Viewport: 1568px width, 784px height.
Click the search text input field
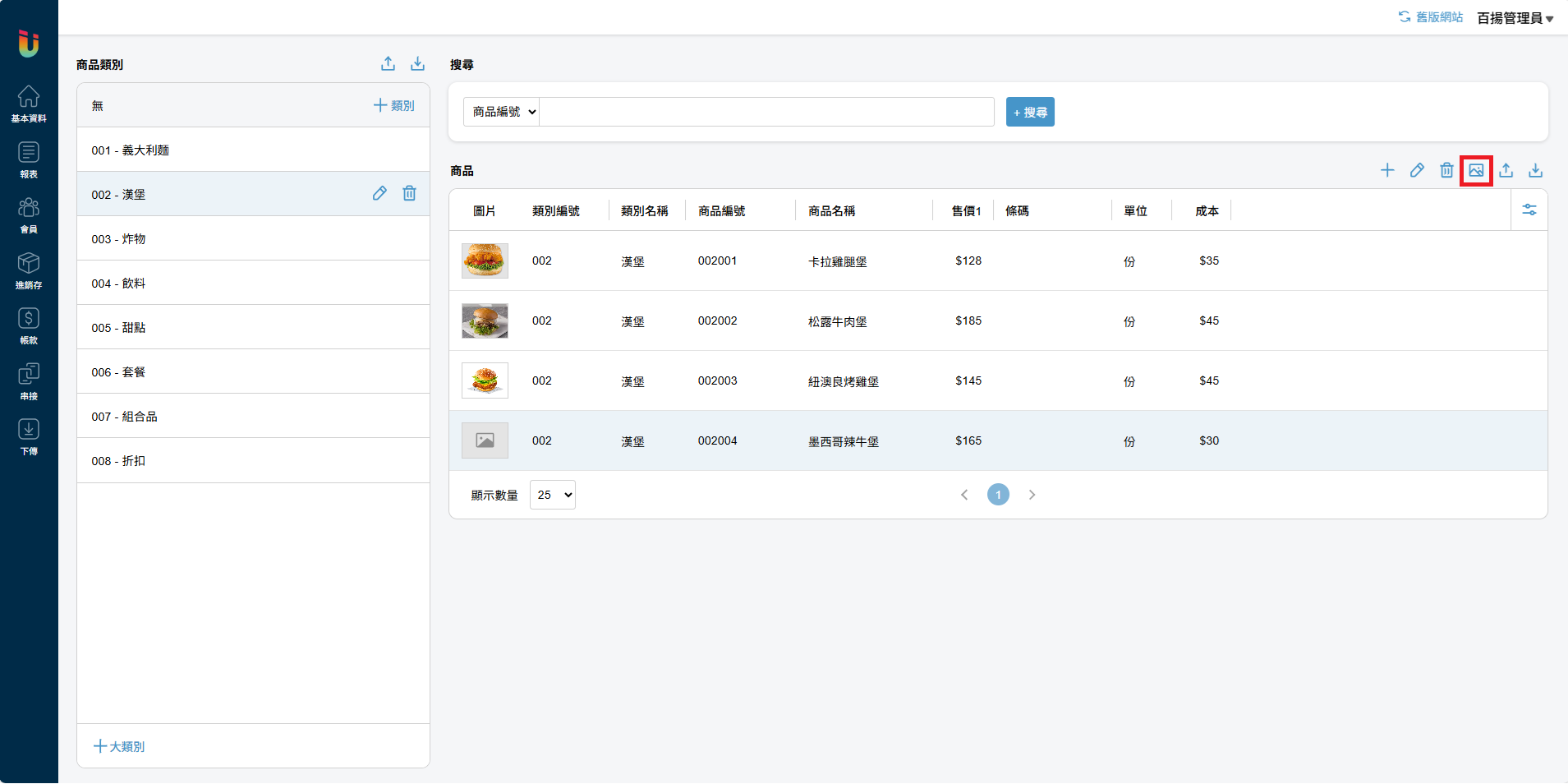[766, 112]
